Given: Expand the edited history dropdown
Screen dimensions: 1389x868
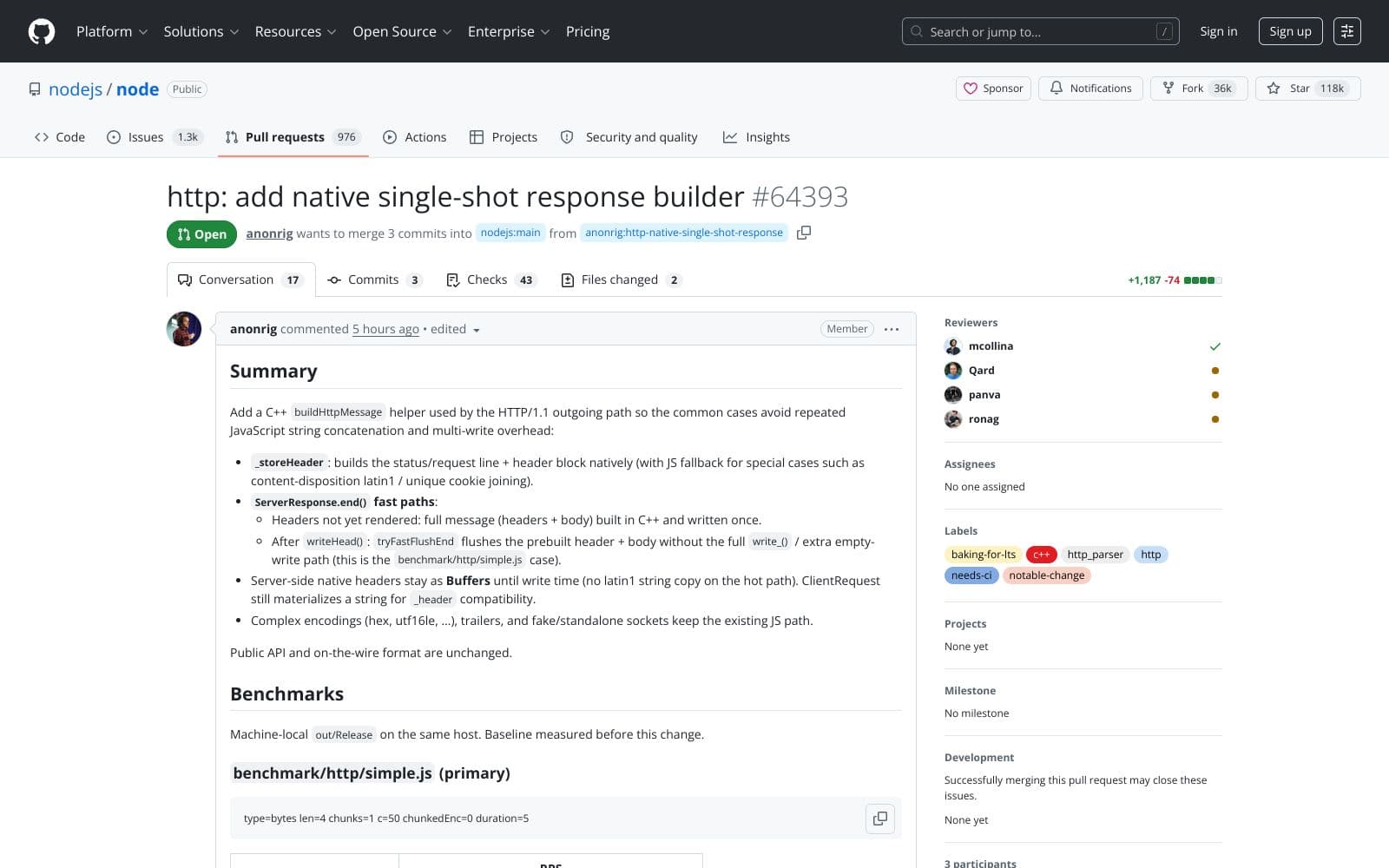Looking at the screenshot, I should point(456,329).
